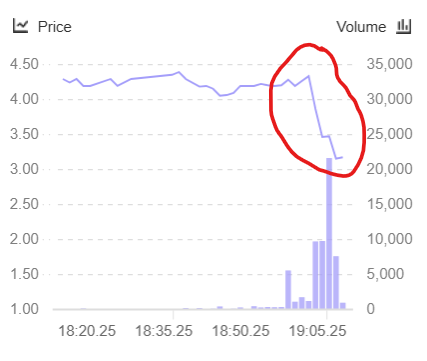Select the tallest volume bar
This screenshot has width=427, height=361.
pos(329,233)
